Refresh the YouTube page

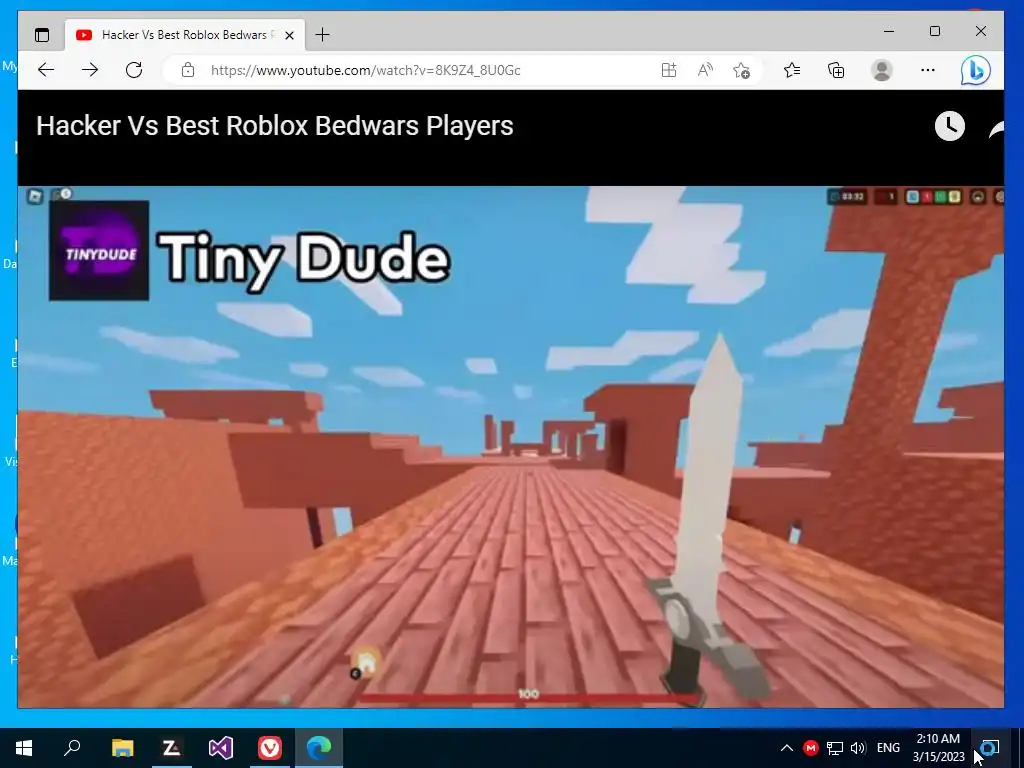(x=134, y=70)
